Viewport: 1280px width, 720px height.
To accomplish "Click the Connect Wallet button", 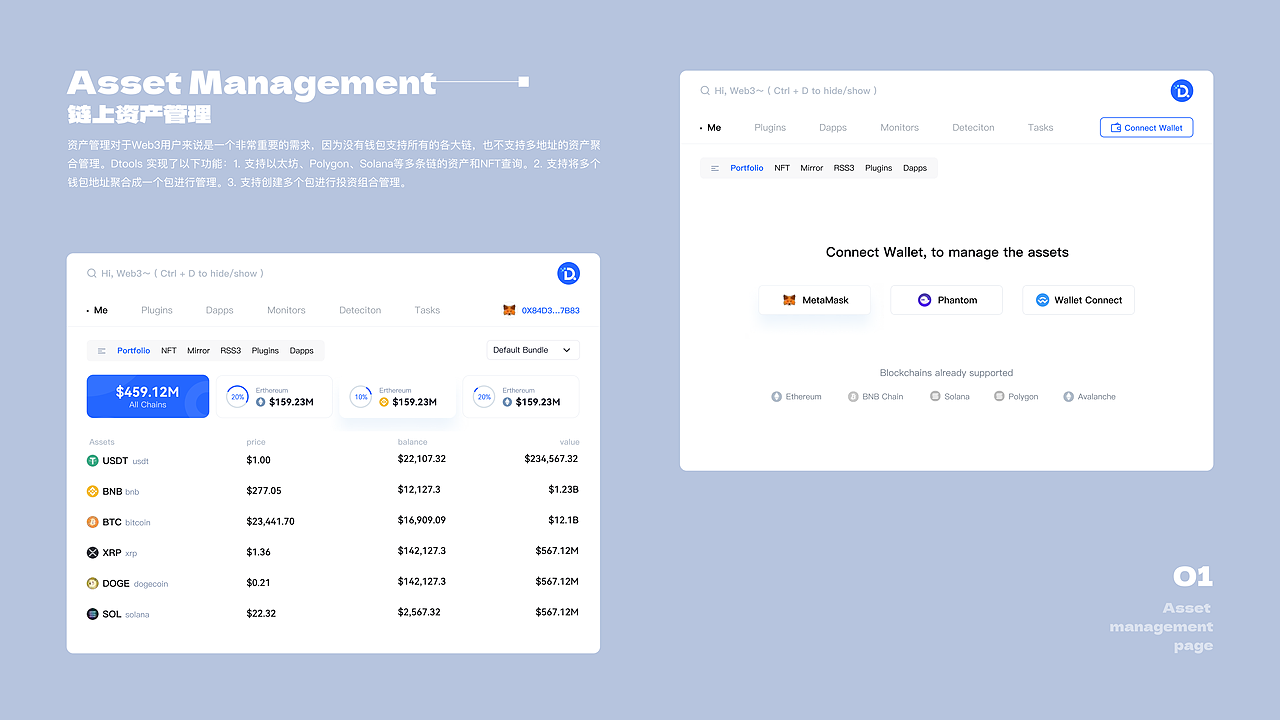I will (x=1147, y=128).
